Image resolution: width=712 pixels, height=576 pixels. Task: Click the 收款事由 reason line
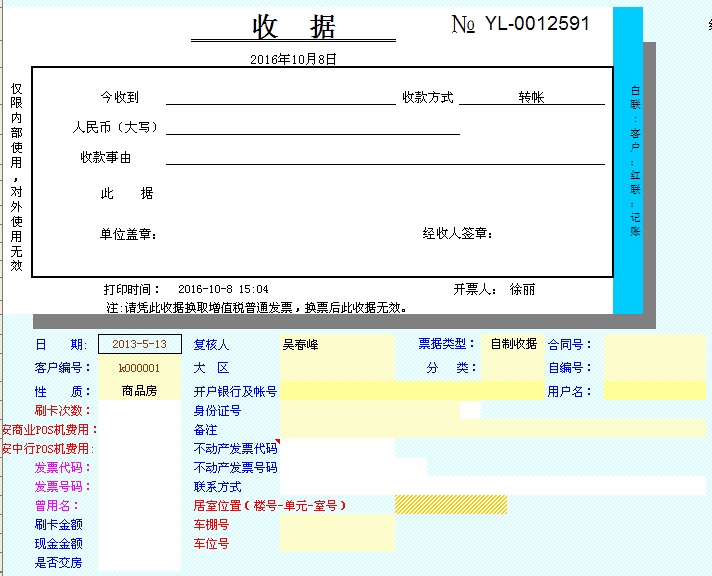pyautogui.click(x=385, y=157)
